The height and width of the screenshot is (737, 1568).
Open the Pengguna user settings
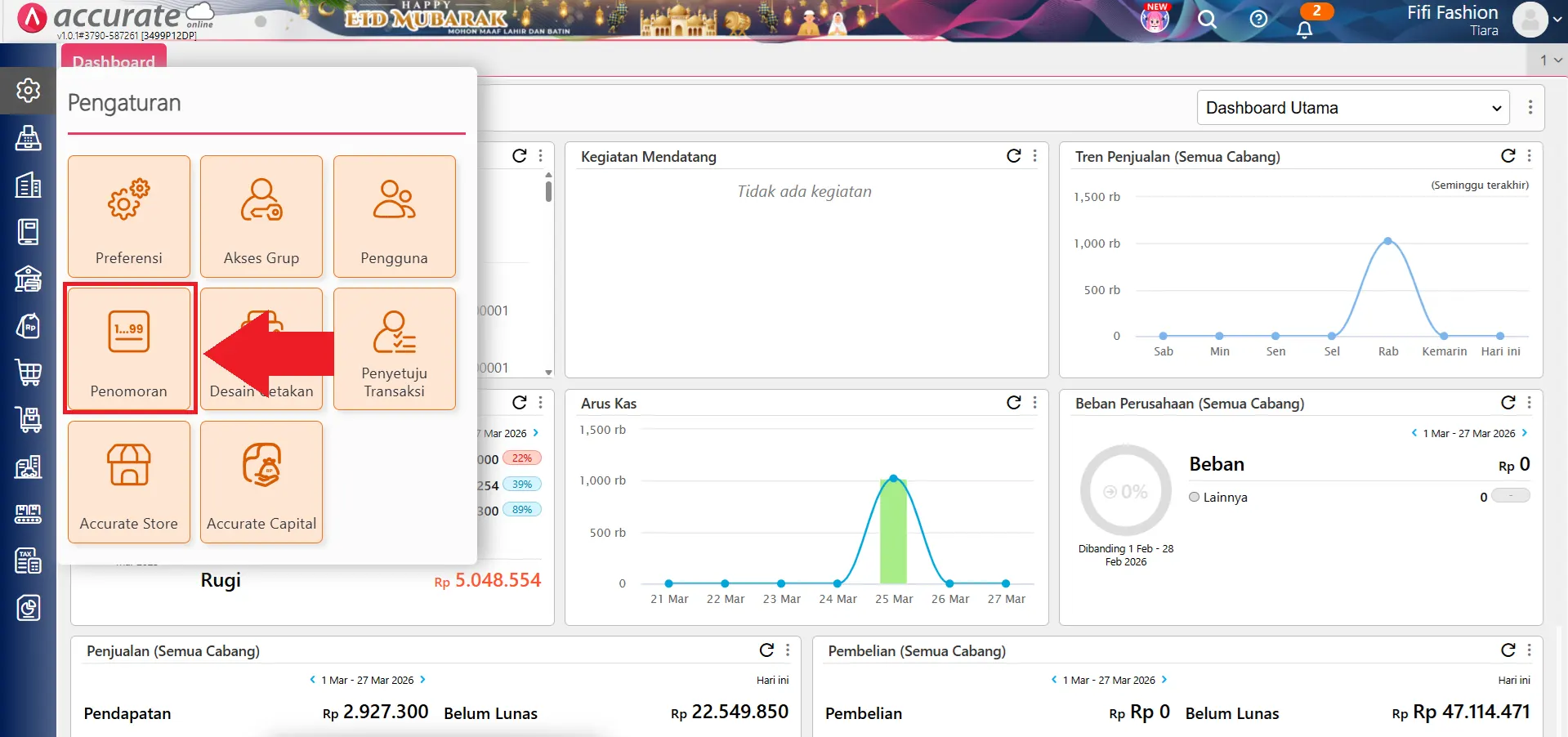coord(394,217)
